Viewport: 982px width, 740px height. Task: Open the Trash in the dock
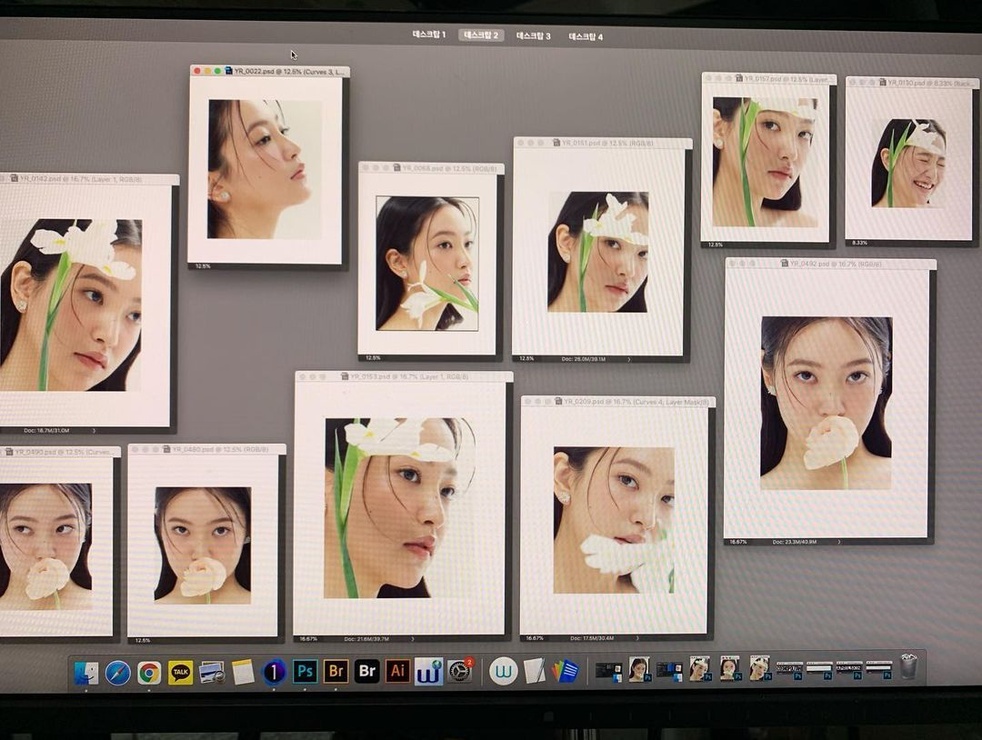pyautogui.click(x=909, y=667)
